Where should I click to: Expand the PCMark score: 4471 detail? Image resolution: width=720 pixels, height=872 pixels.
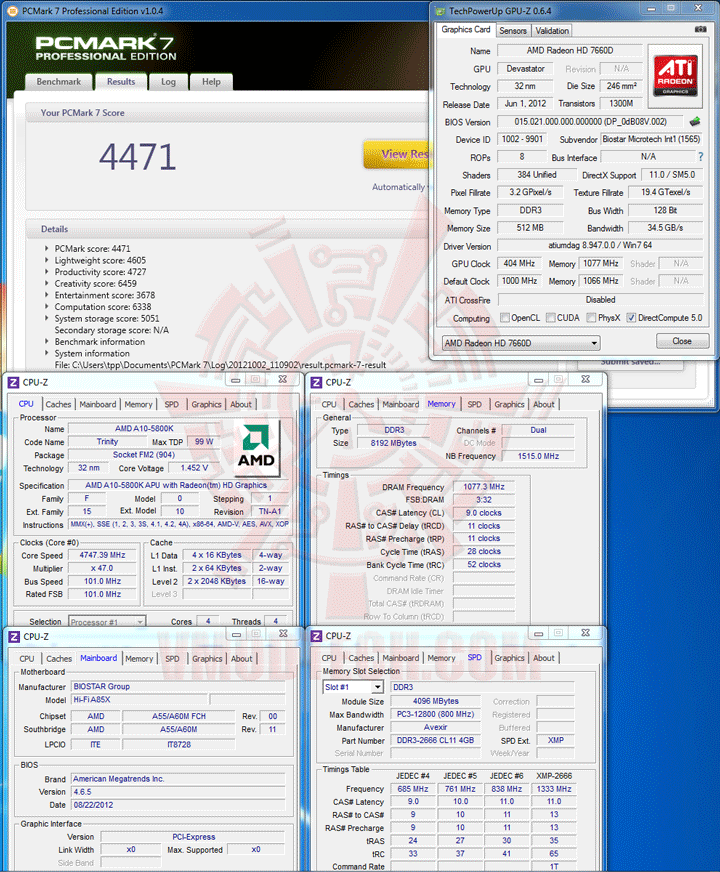coord(47,249)
